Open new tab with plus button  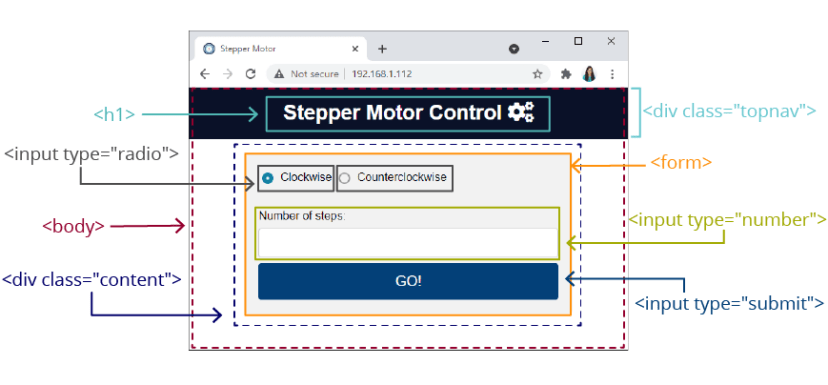[382, 49]
